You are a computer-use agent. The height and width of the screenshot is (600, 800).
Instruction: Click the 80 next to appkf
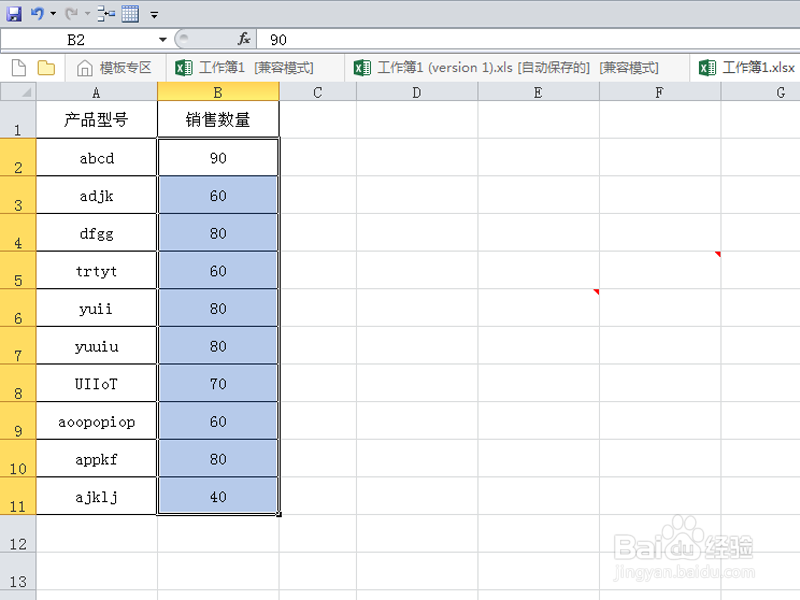pos(218,458)
